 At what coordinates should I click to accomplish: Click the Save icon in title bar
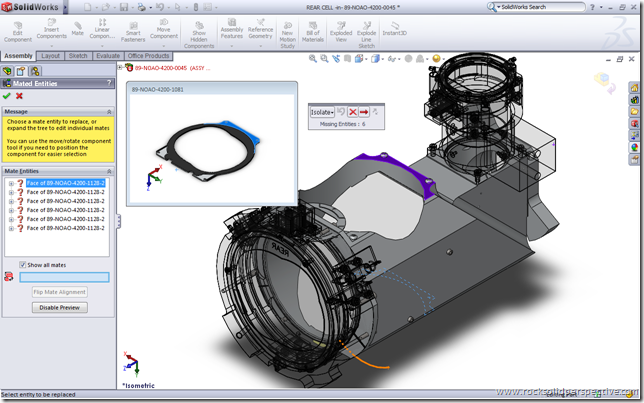point(124,7)
